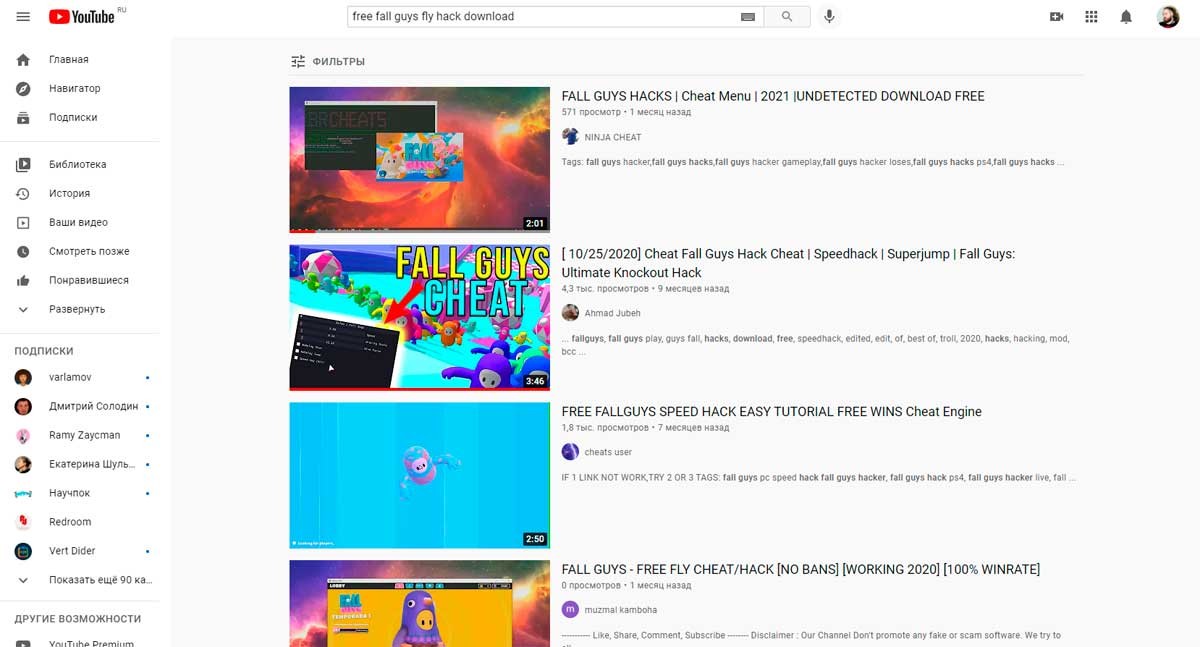Screen dimensions: 1200x647
Task: Click the Ваши видео play icon
Action: (24, 222)
